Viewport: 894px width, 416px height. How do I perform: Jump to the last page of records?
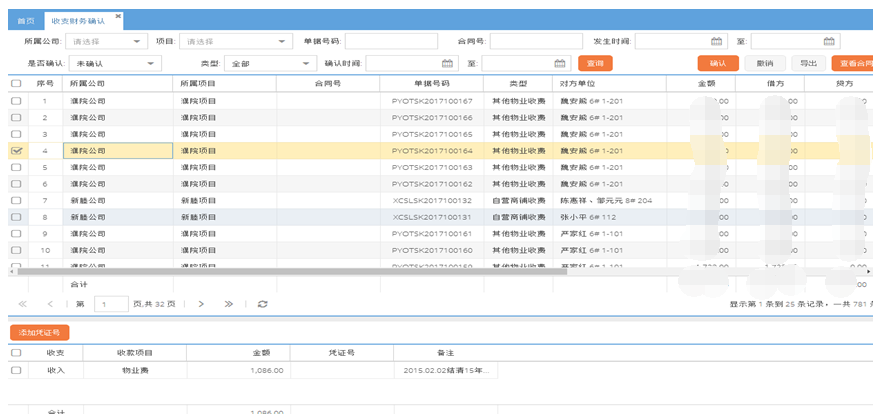[x=229, y=304]
